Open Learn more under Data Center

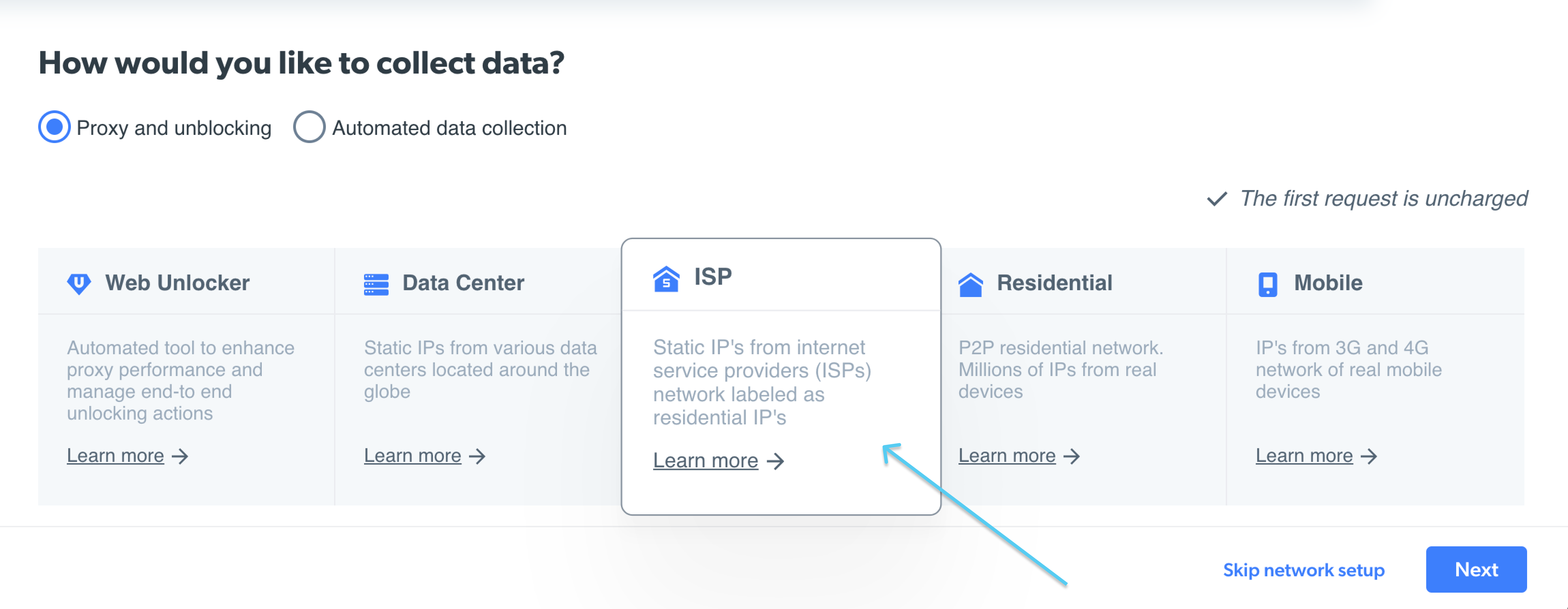click(x=413, y=456)
